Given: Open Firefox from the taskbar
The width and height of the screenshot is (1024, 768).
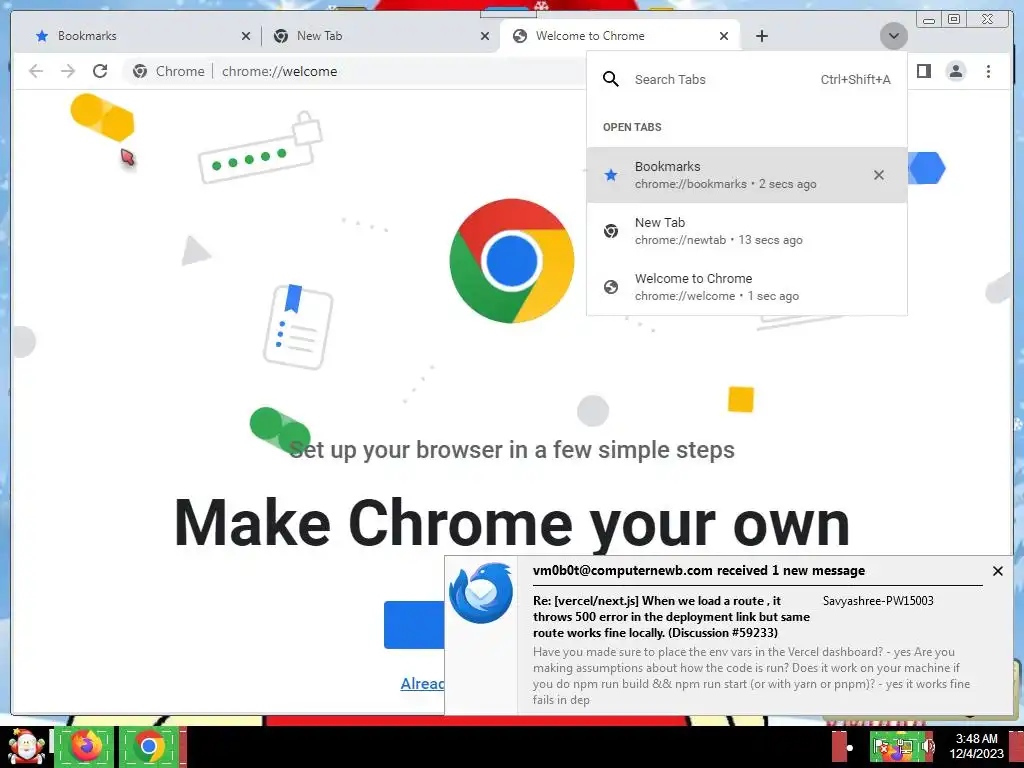Looking at the screenshot, I should coord(86,746).
